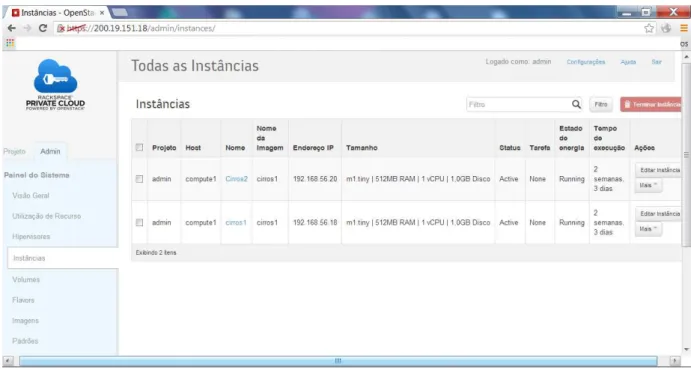This screenshot has height=370, width=691.
Task: Click the Endereço IP column header
Action: point(313,148)
